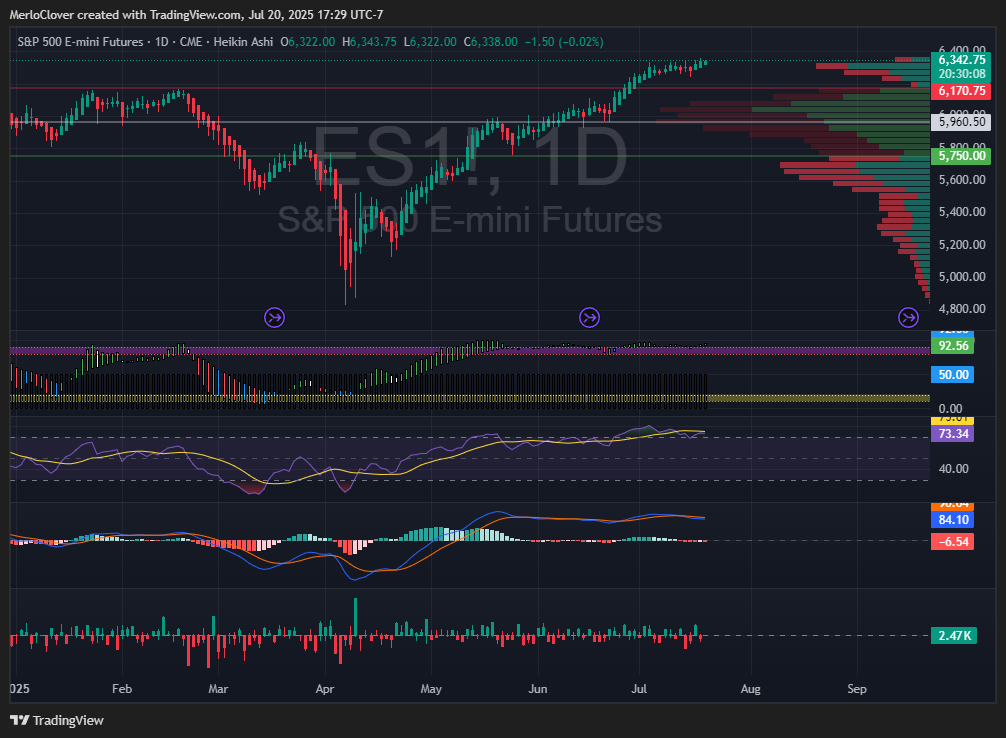Select the green 5,750.00 price level label
The image size is (1006, 738).
[x=961, y=156]
